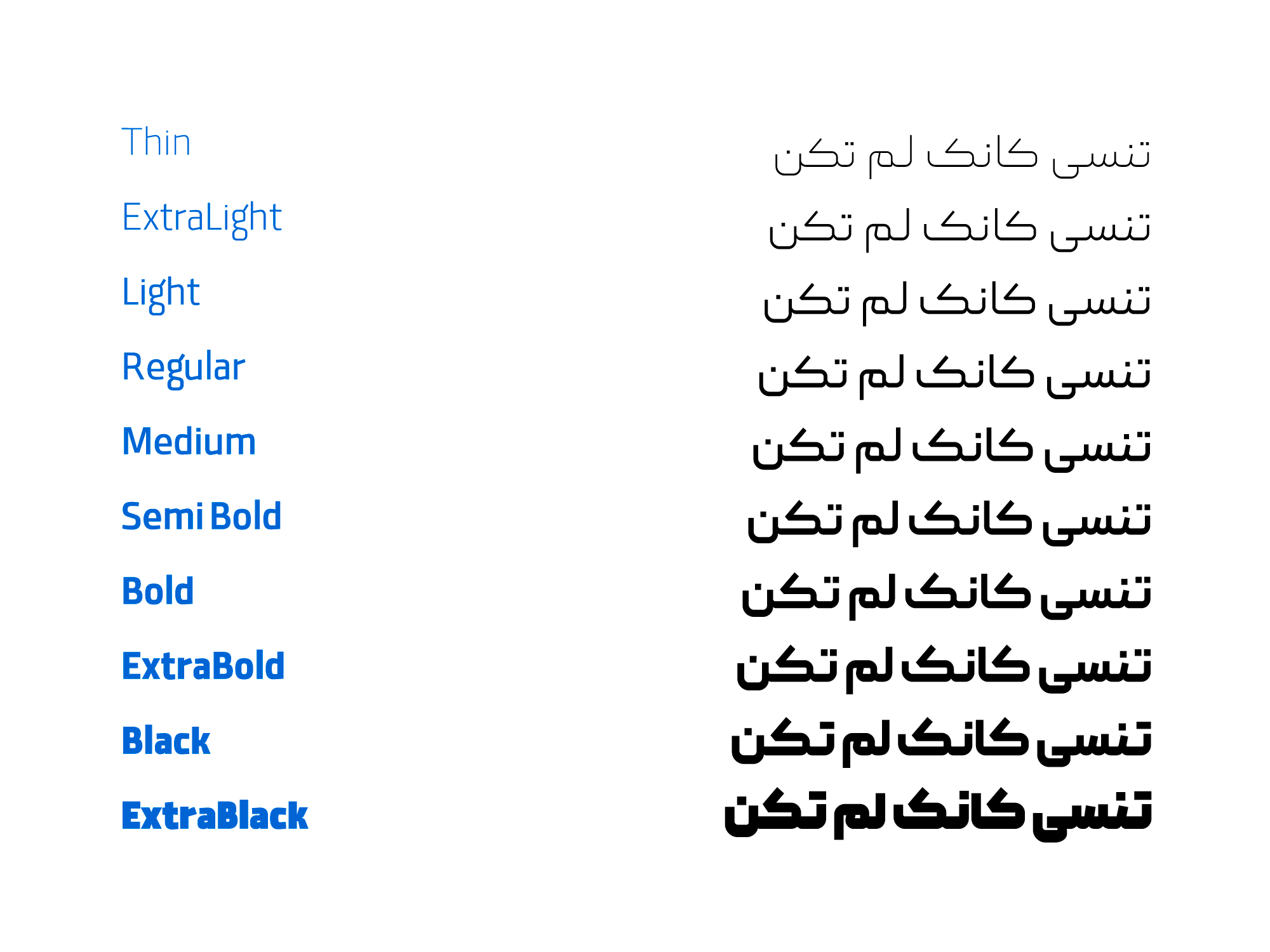Select the ExtraBlack weight label

click(x=215, y=815)
